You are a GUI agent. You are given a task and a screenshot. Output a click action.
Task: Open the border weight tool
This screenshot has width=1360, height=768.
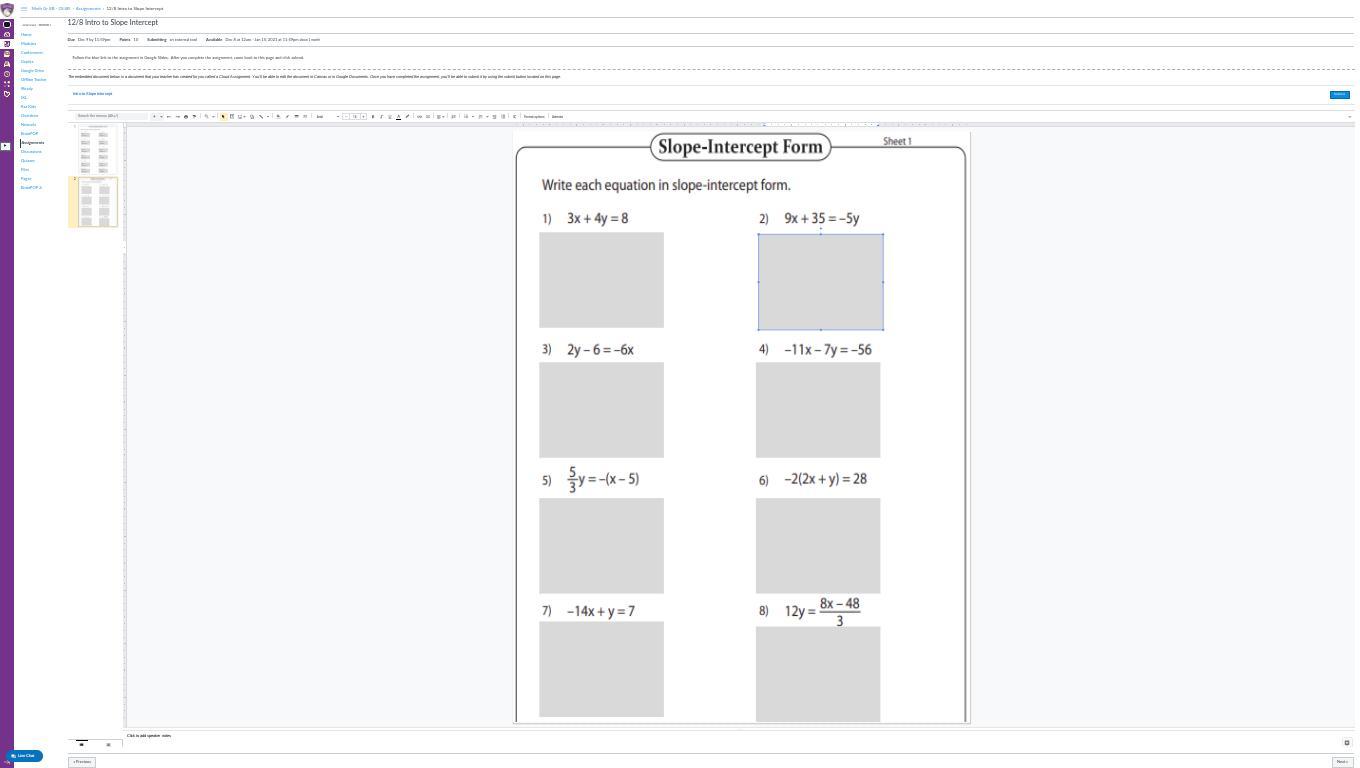point(296,116)
